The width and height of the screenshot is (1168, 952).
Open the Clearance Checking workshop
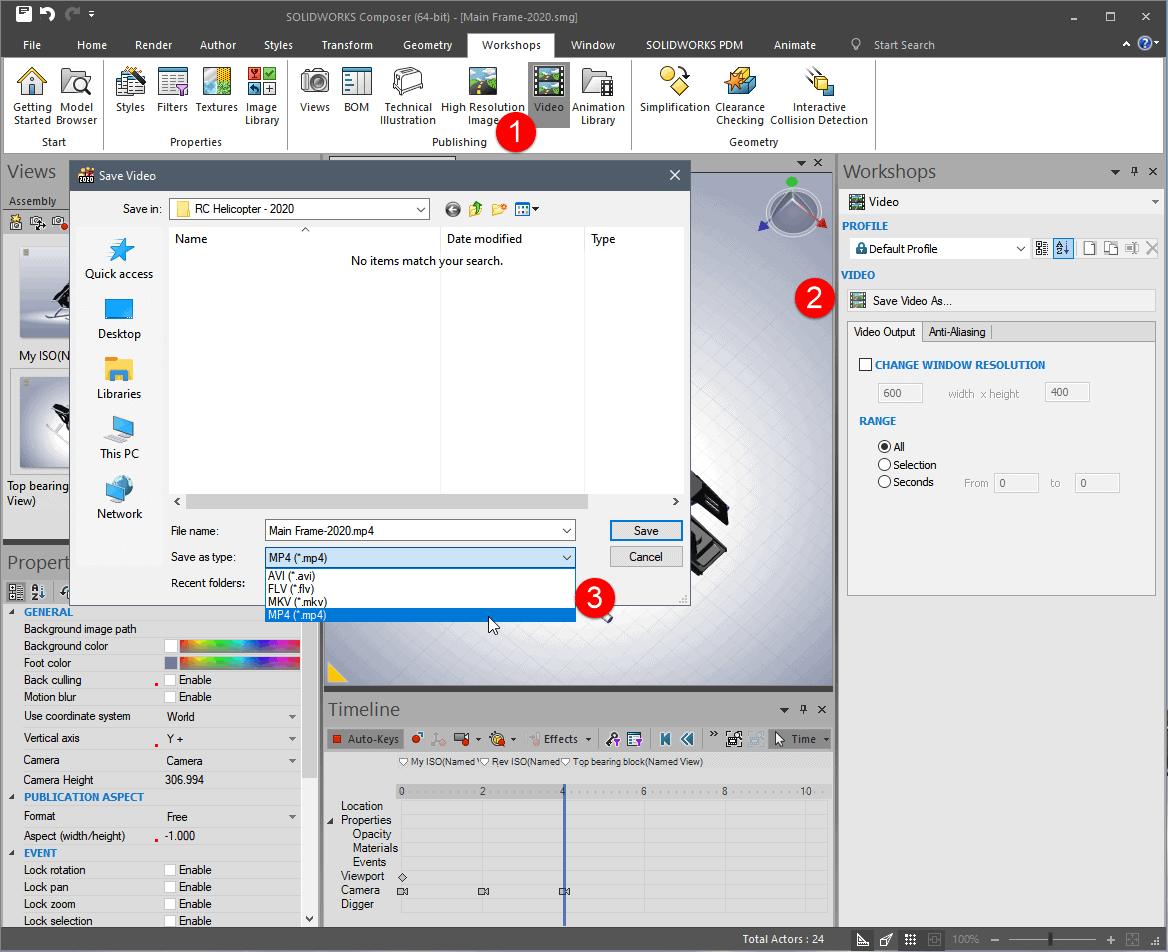click(x=740, y=96)
